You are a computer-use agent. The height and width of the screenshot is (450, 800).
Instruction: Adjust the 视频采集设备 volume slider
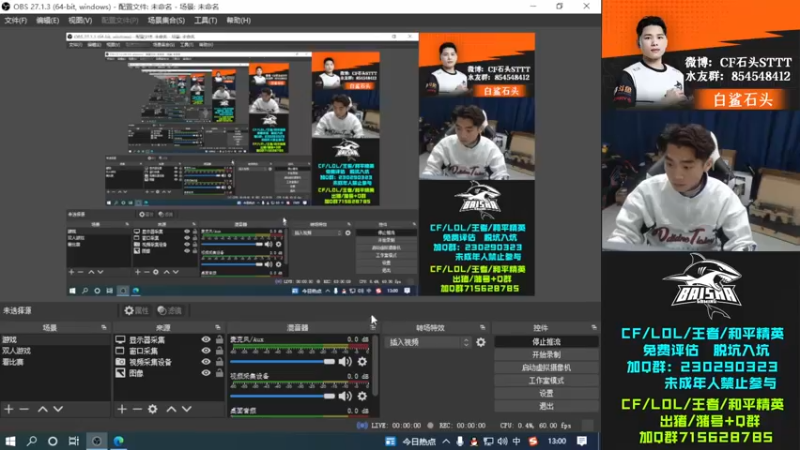(x=282, y=396)
